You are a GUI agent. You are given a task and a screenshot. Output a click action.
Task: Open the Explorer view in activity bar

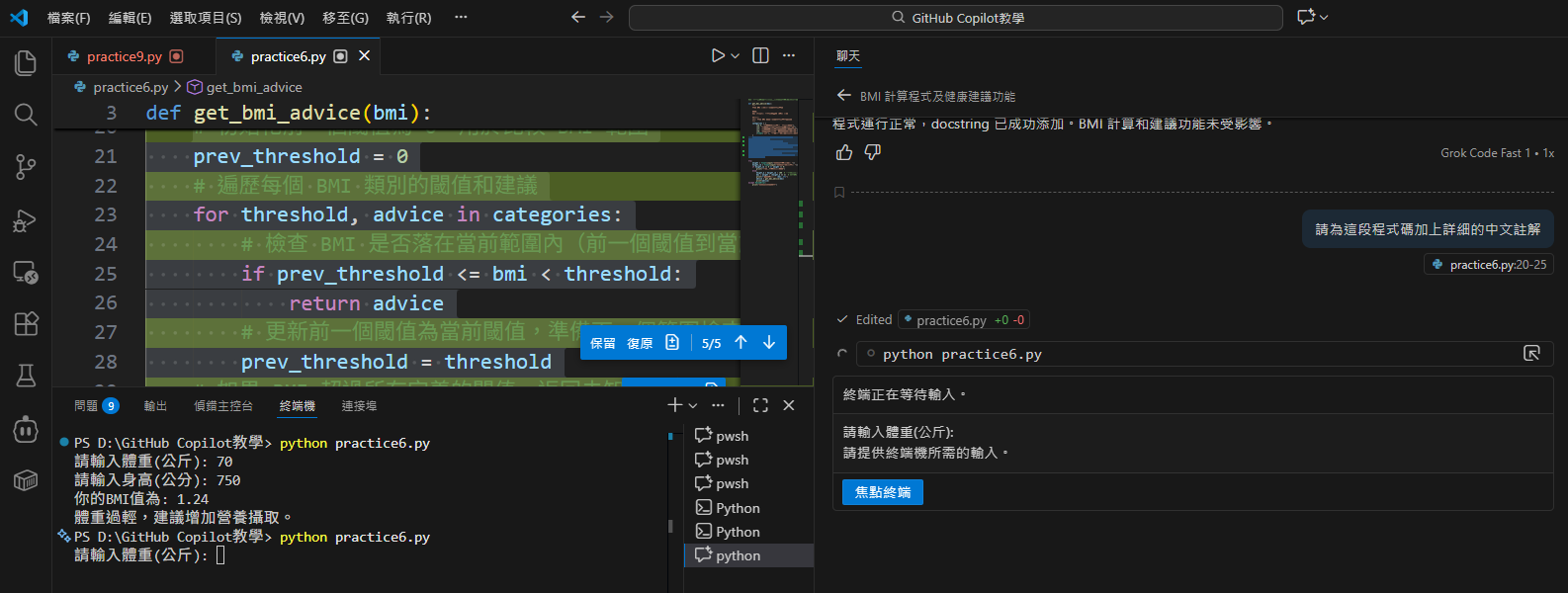pos(26,63)
